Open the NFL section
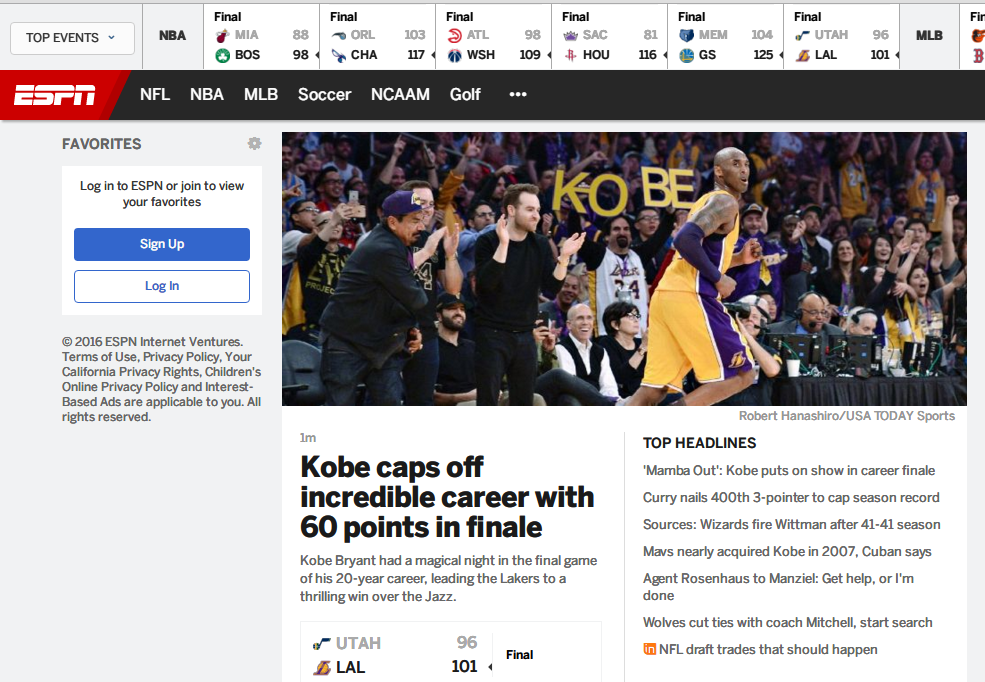Screen dimensions: 985x682 (155, 95)
